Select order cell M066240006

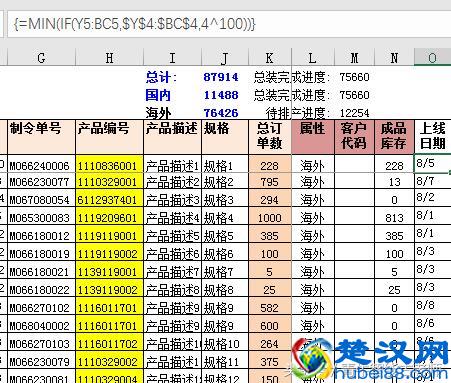(x=41, y=164)
